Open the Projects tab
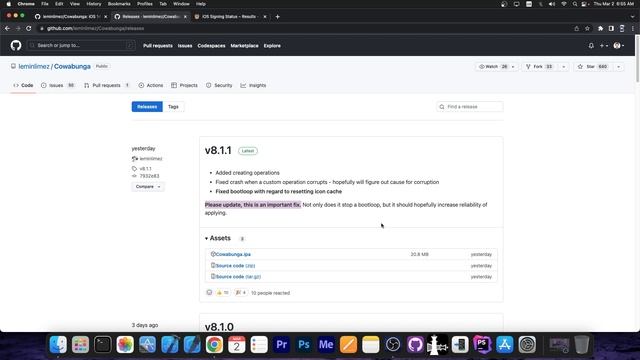This screenshot has height=360, width=640. [184, 85]
